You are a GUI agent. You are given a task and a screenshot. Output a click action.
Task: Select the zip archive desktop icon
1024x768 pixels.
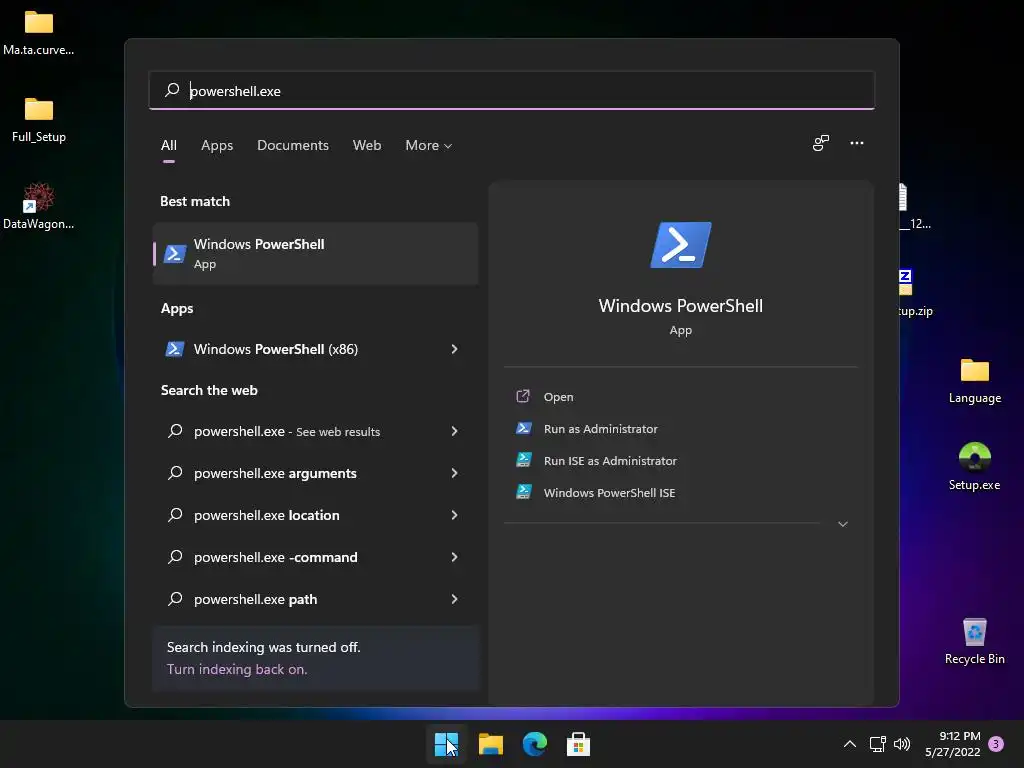coord(916,293)
